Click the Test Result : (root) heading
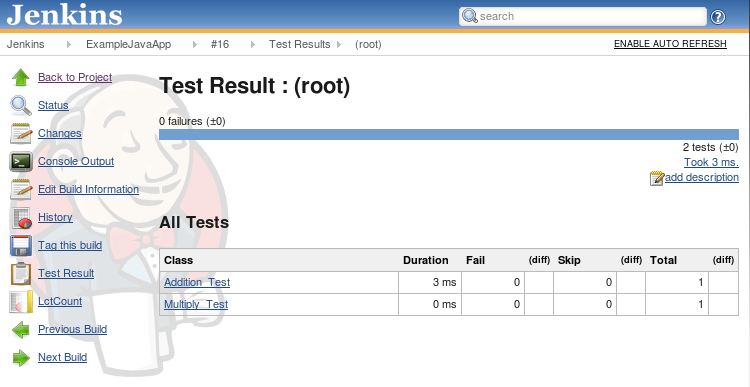 point(255,86)
